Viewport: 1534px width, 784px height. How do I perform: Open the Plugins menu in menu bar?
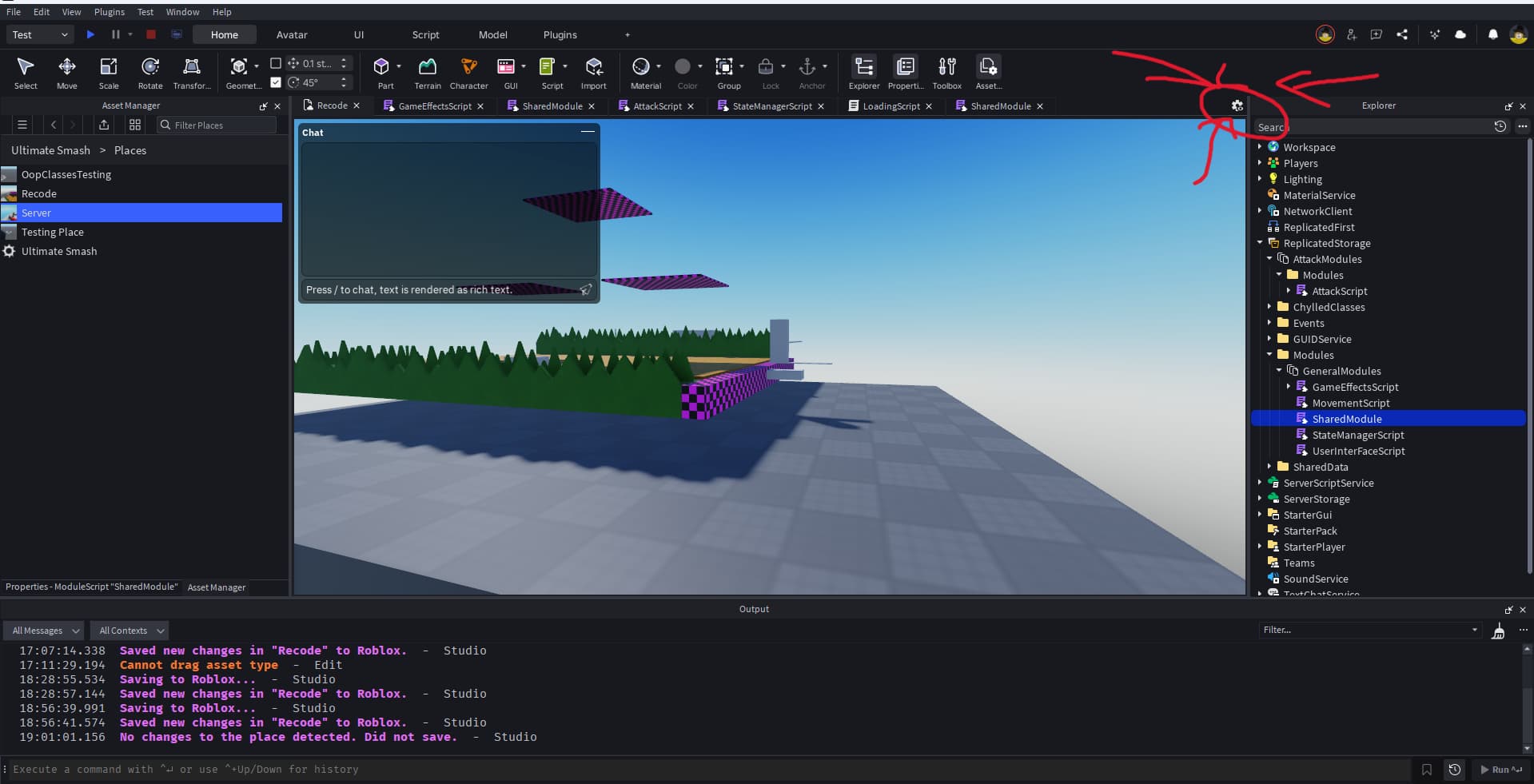coord(110,12)
